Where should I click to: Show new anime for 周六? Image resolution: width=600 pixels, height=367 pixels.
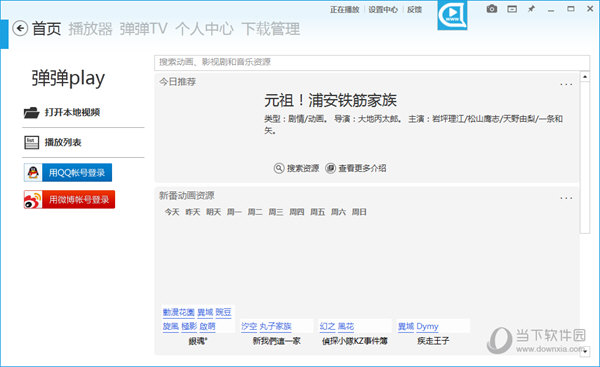pos(338,212)
